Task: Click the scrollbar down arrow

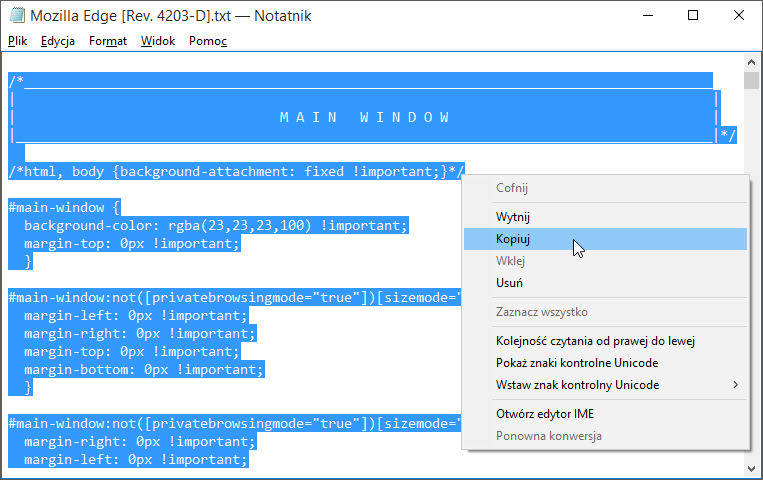Action: point(751,469)
